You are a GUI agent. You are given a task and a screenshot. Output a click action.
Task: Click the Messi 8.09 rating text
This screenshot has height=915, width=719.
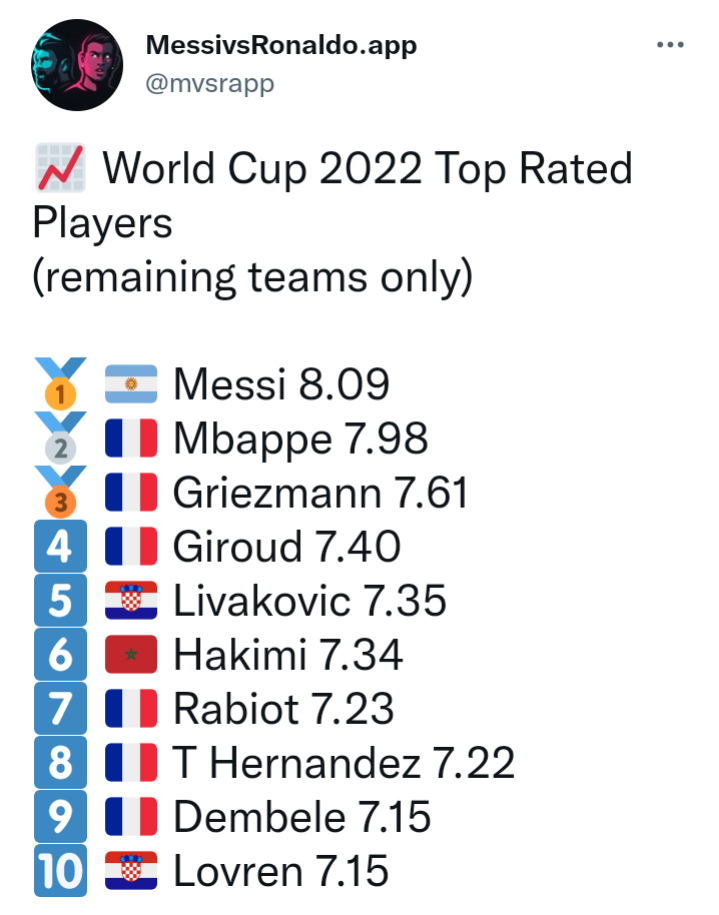point(281,384)
